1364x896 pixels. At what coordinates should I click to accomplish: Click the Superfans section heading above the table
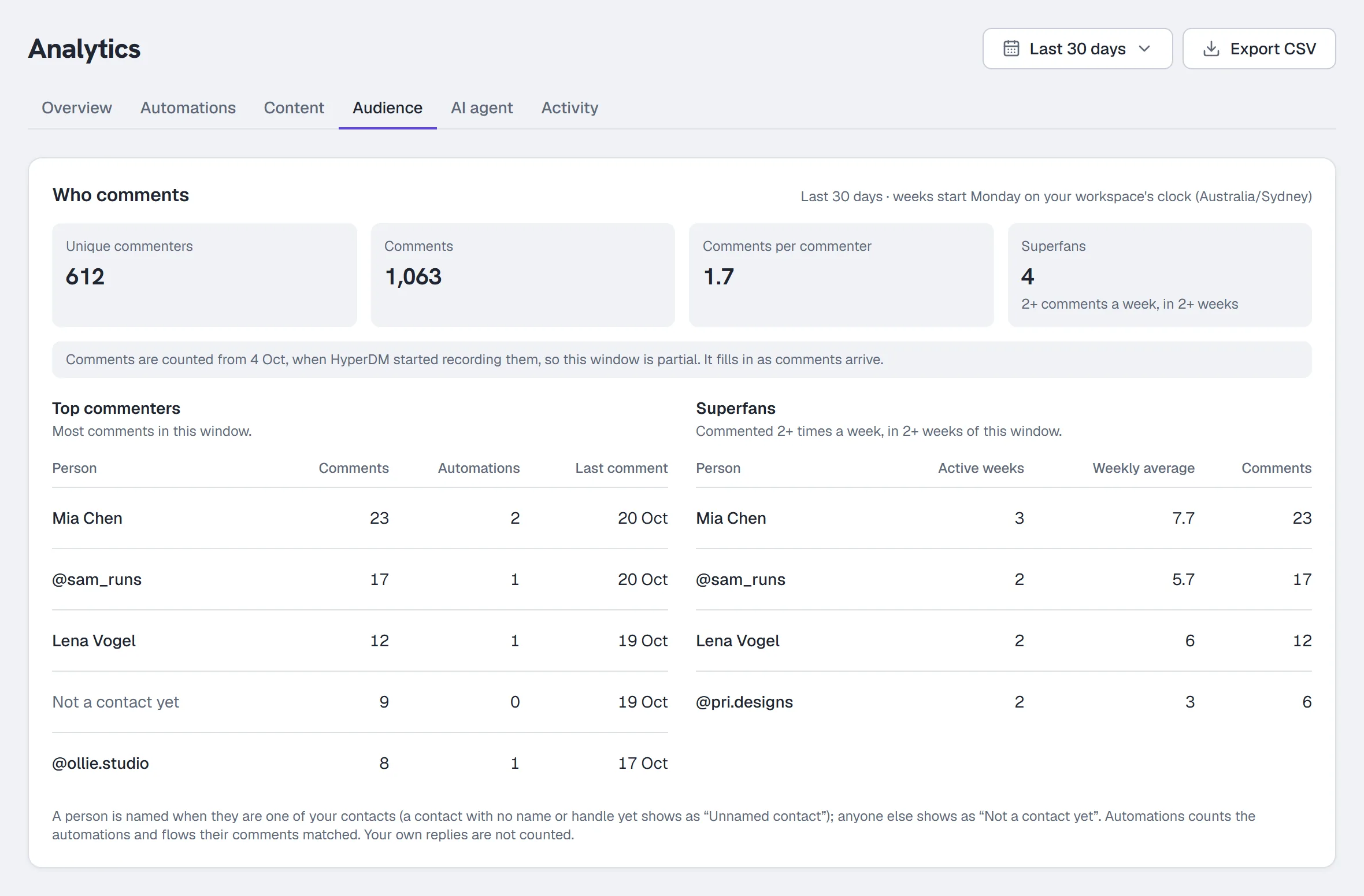[736, 408]
